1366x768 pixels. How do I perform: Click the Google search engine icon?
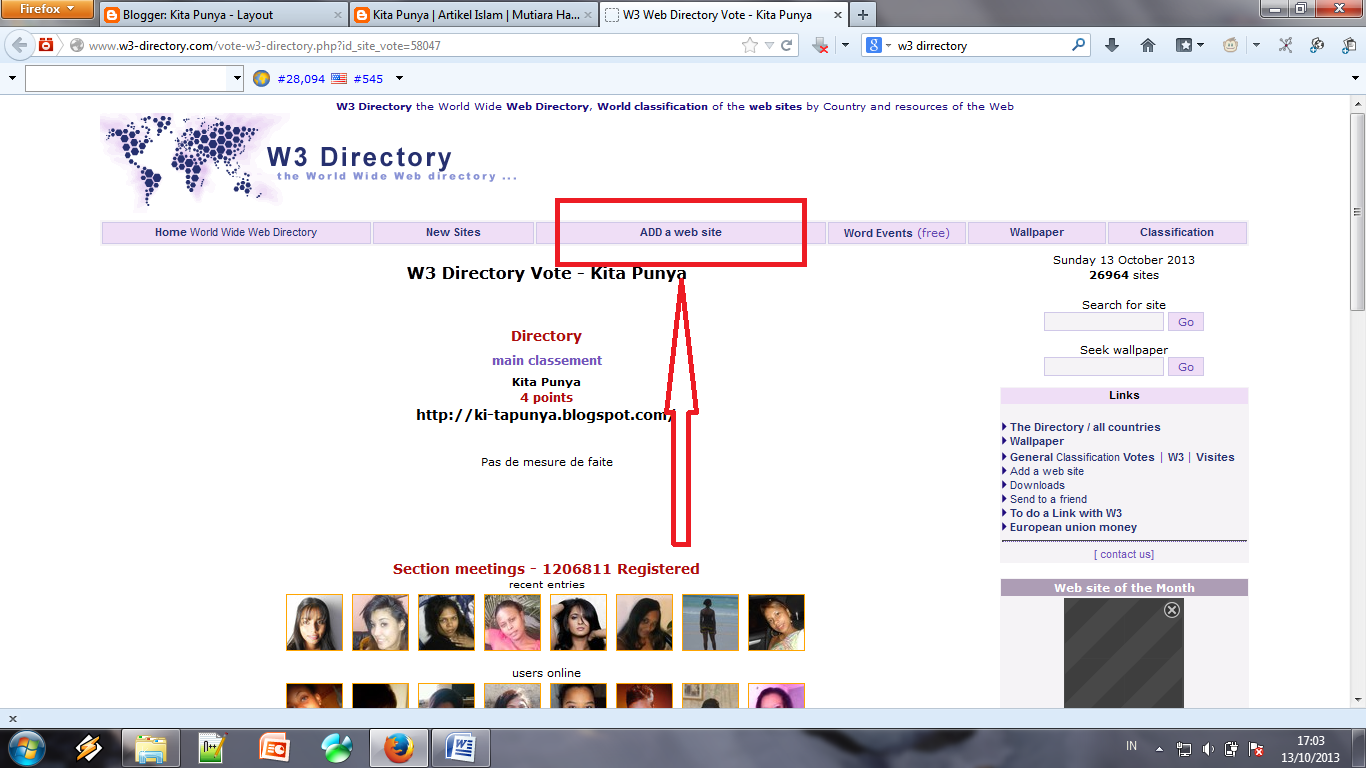[874, 45]
